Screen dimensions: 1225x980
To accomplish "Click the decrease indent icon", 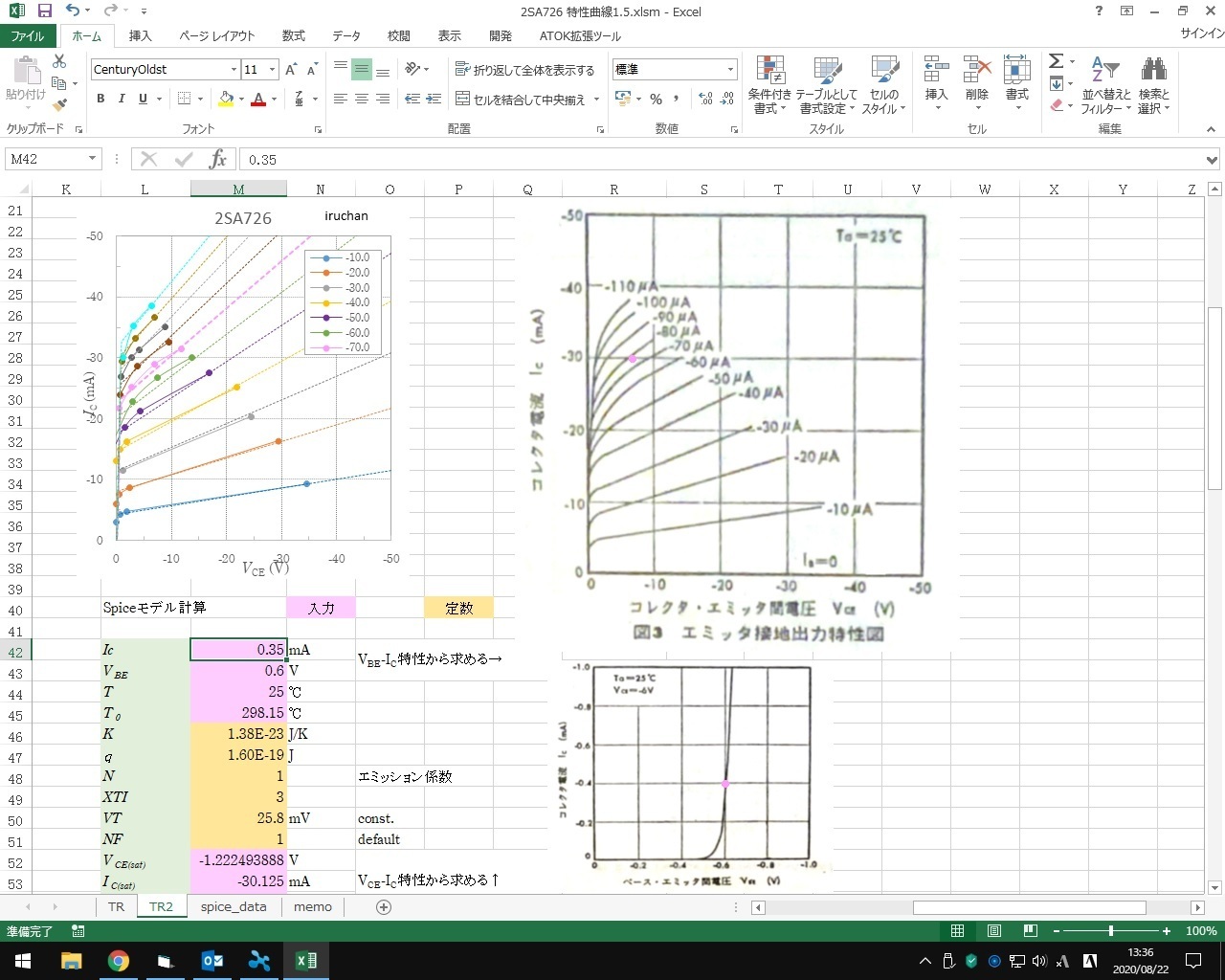I will coord(412,99).
